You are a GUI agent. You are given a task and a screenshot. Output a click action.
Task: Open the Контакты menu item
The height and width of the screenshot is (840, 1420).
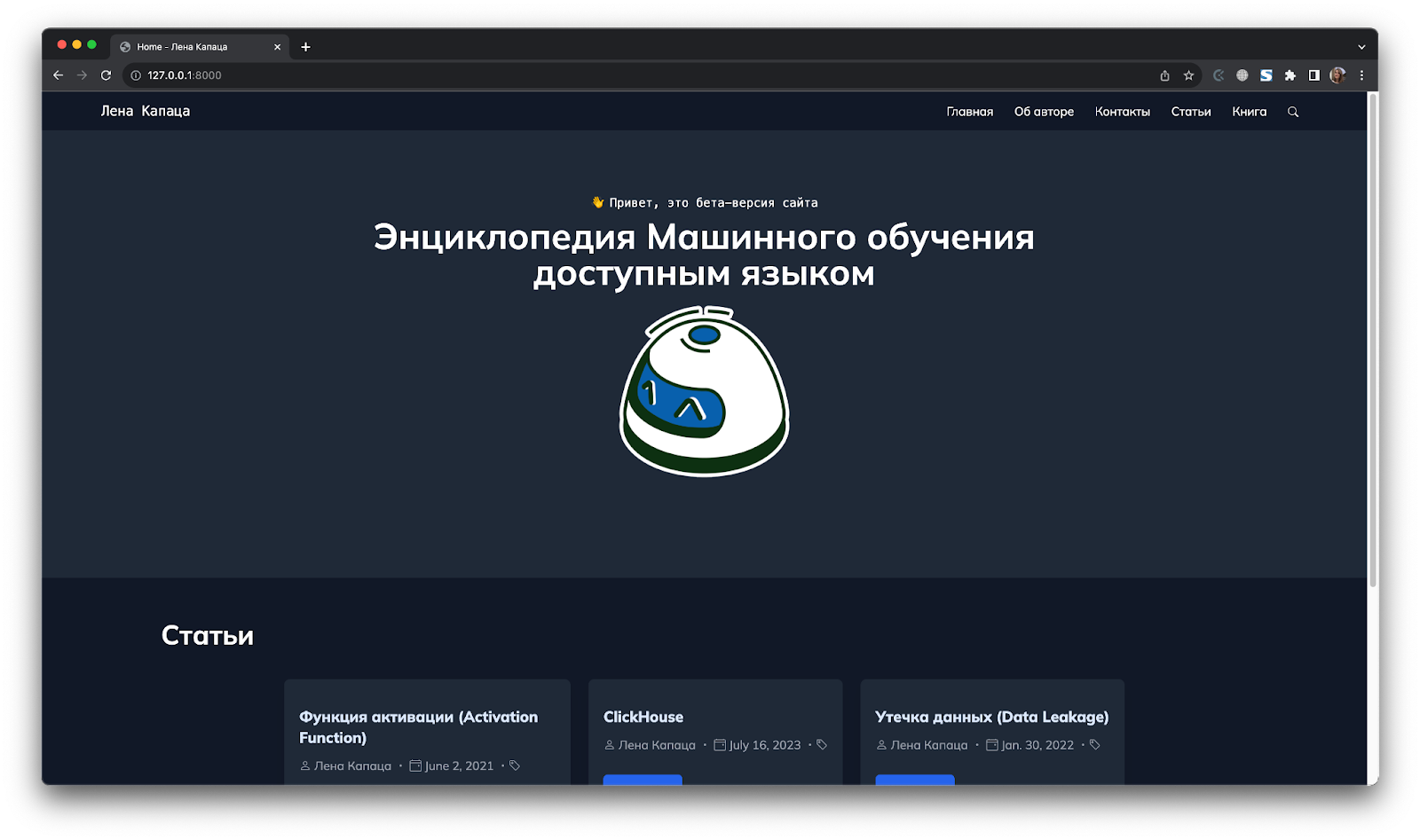1122,112
